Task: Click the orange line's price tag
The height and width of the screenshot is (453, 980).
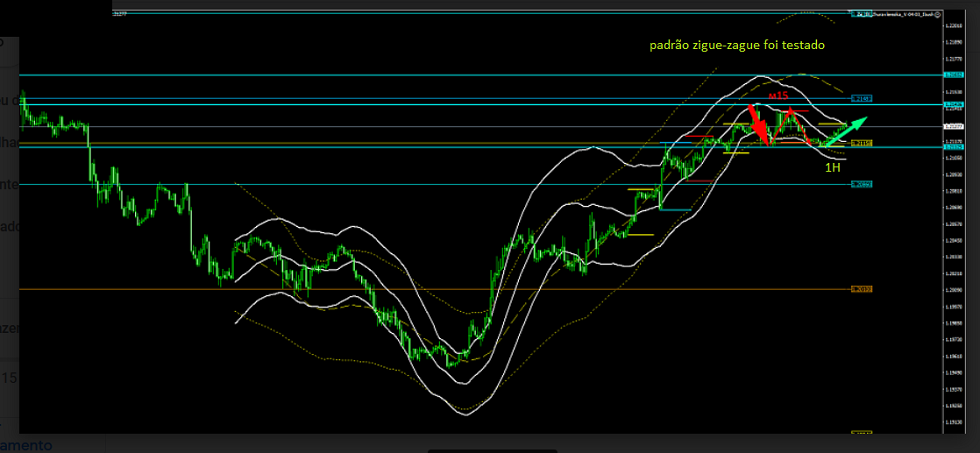Action: click(861, 289)
